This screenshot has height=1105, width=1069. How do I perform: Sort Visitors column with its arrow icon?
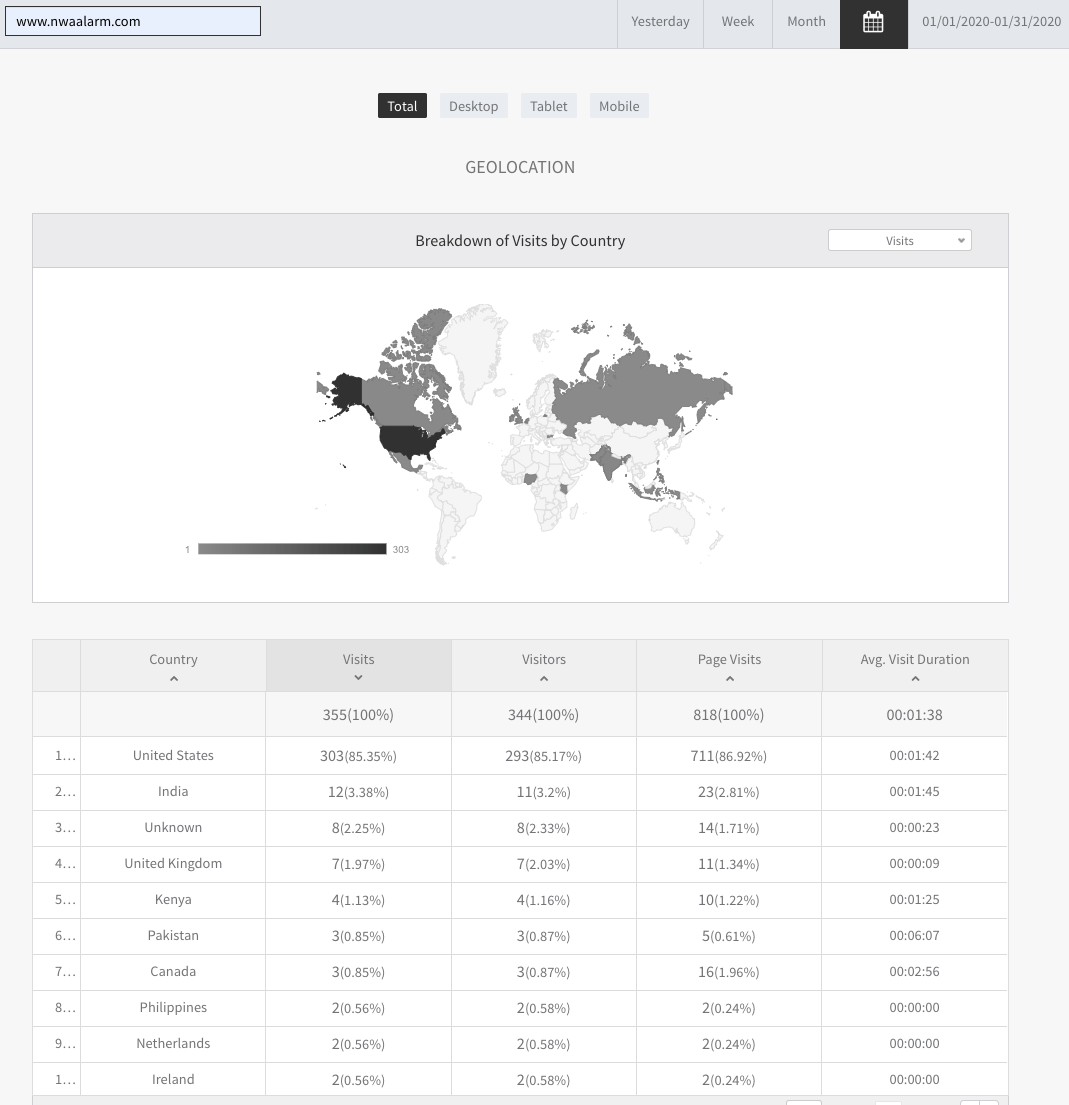click(x=544, y=679)
